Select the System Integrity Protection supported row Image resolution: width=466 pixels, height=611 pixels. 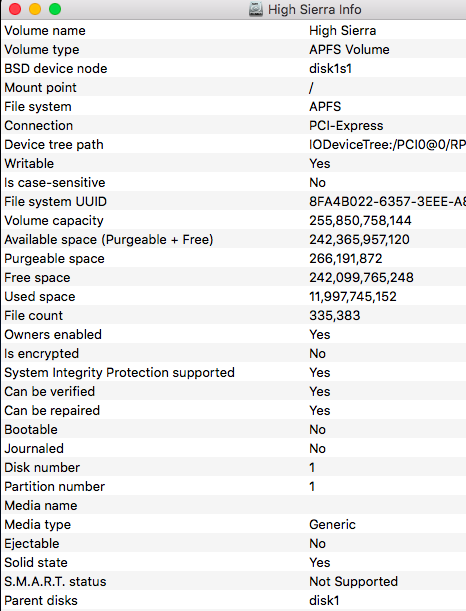pyautogui.click(x=234, y=373)
